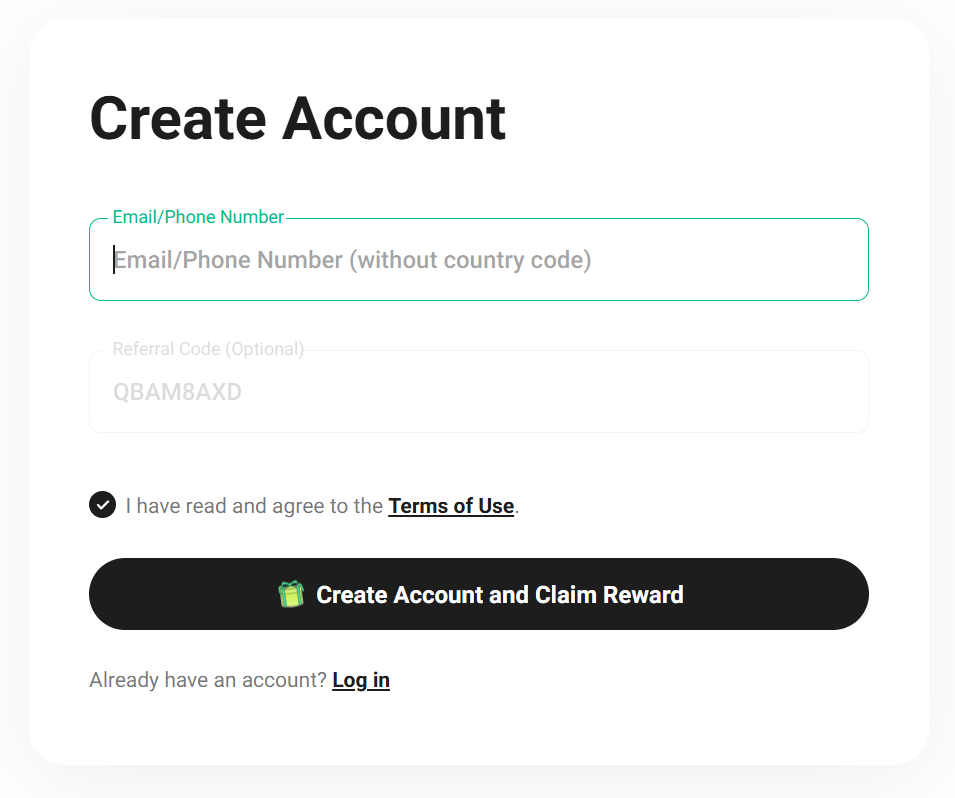Screen dimensions: 955x798
Task: Click the 'Already have an account?' text
Action: pos(208,681)
